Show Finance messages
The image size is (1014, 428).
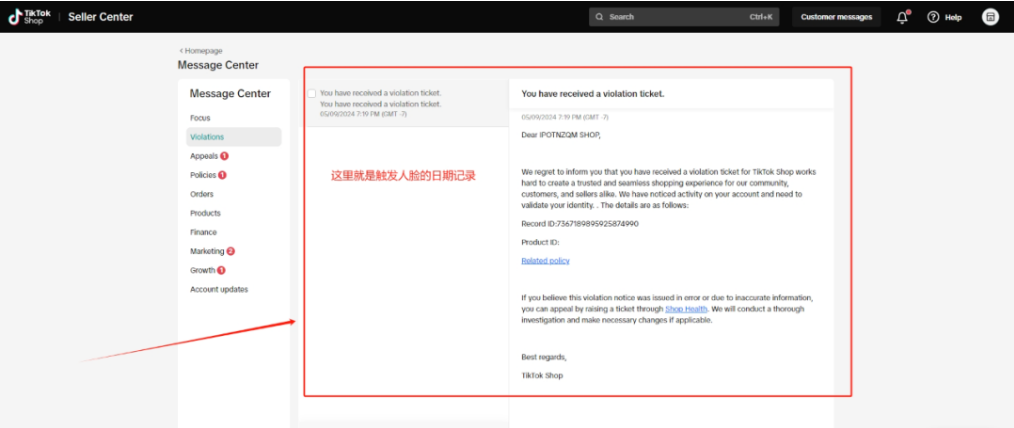click(x=203, y=232)
